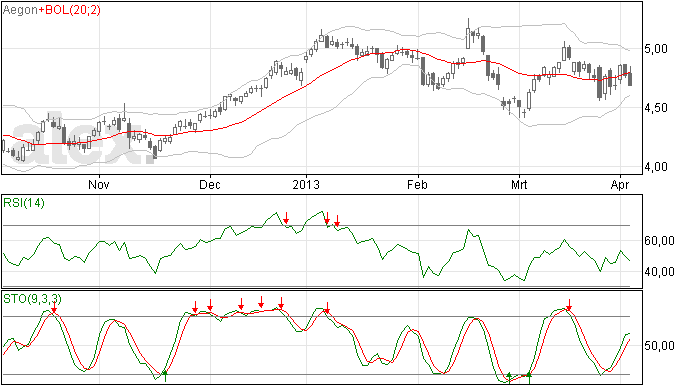Click the 60,00 RSI axis value
Image resolution: width=690 pixels, height=387 pixels.
(x=660, y=241)
